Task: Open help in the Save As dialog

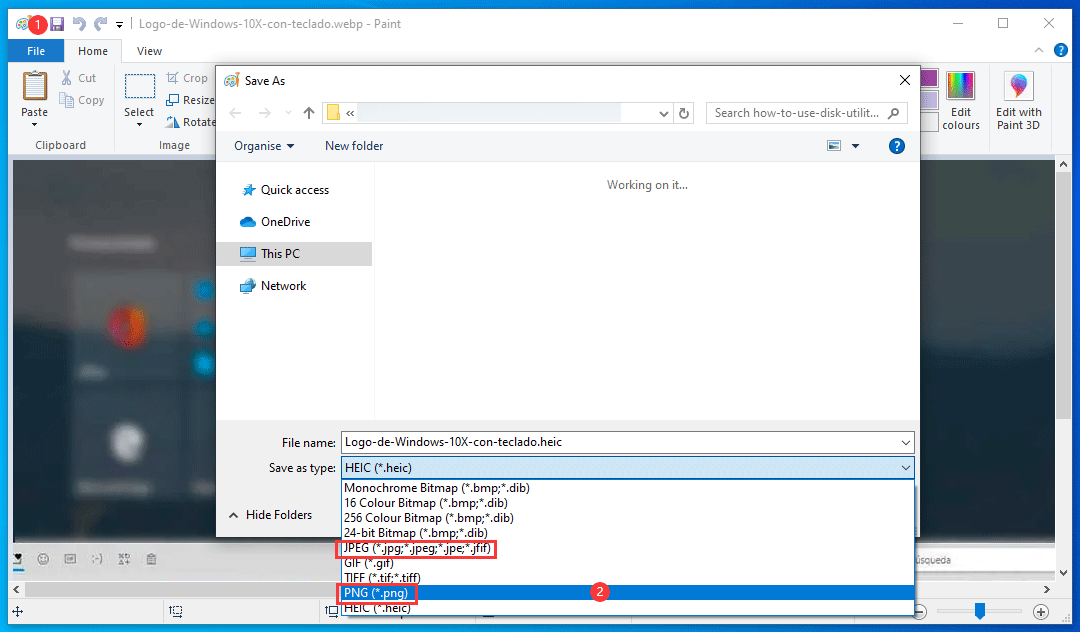Action: pyautogui.click(x=896, y=146)
